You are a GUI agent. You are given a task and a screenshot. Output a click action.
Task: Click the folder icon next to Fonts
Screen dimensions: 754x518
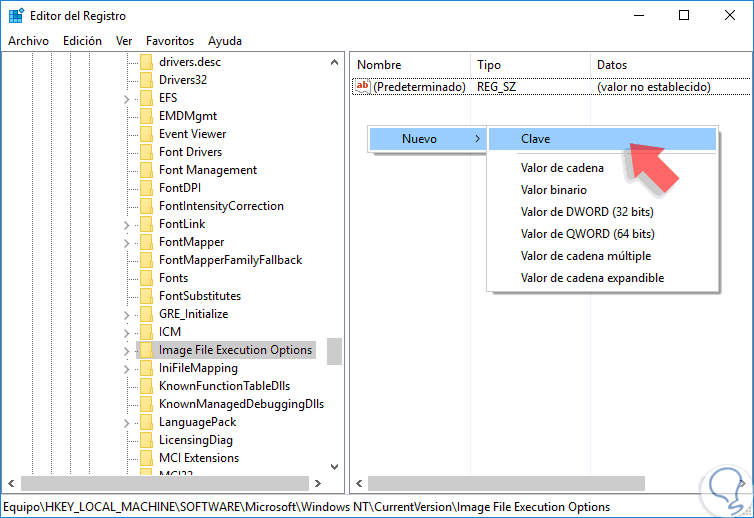(x=144, y=278)
